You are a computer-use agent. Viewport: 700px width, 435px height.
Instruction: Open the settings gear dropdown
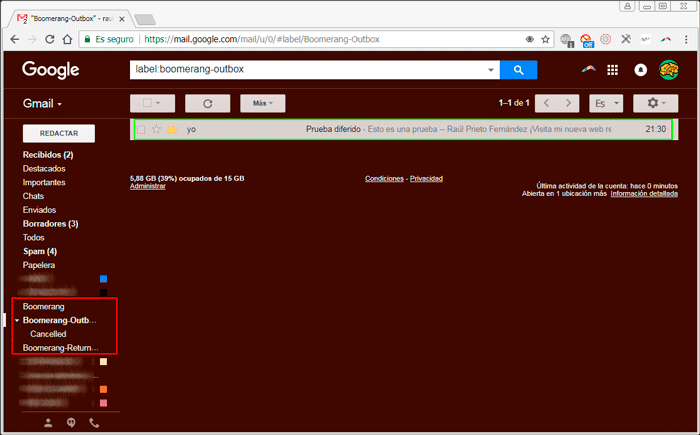pos(659,103)
